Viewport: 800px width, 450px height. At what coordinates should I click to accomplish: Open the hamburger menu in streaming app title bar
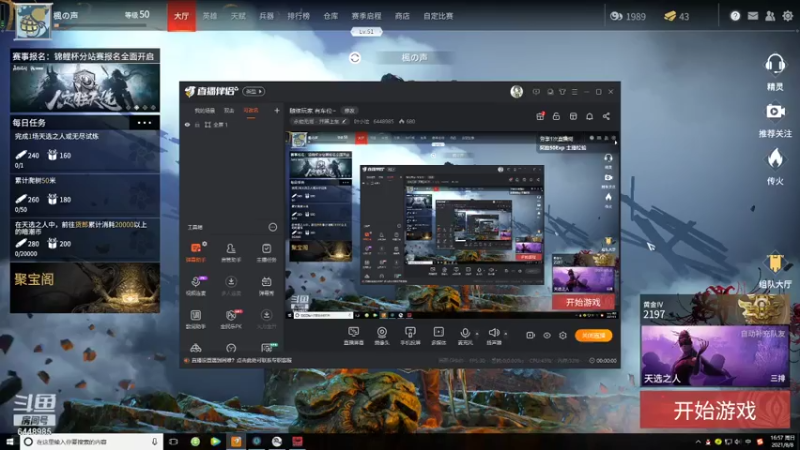click(574, 92)
